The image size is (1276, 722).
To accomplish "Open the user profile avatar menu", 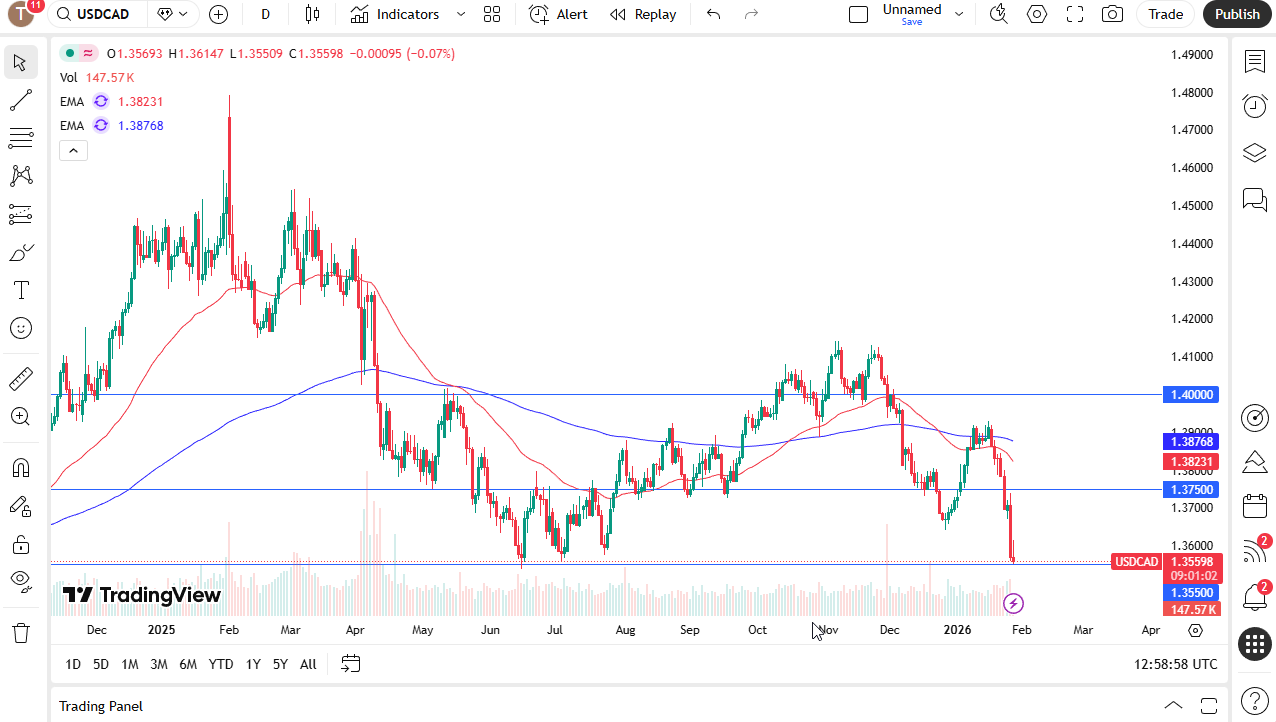I will click(x=23, y=14).
